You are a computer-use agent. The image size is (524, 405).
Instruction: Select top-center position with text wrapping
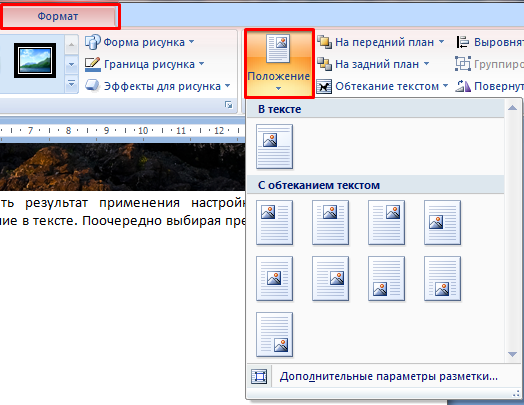[x=331, y=223]
